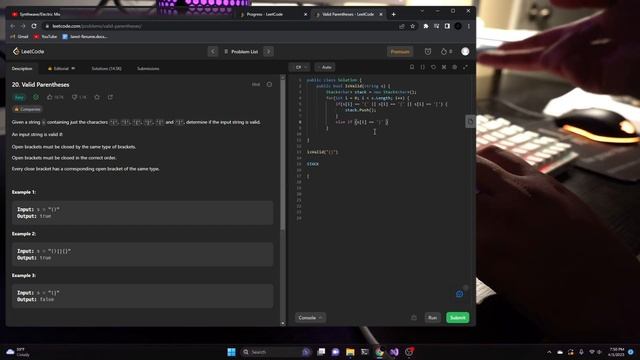
Task: Open the Windows Start menu
Action: pyautogui.click(x=231, y=352)
